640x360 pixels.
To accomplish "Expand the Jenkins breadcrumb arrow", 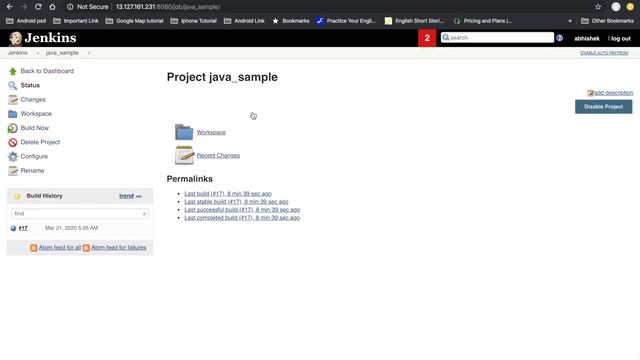I will (38, 53).
